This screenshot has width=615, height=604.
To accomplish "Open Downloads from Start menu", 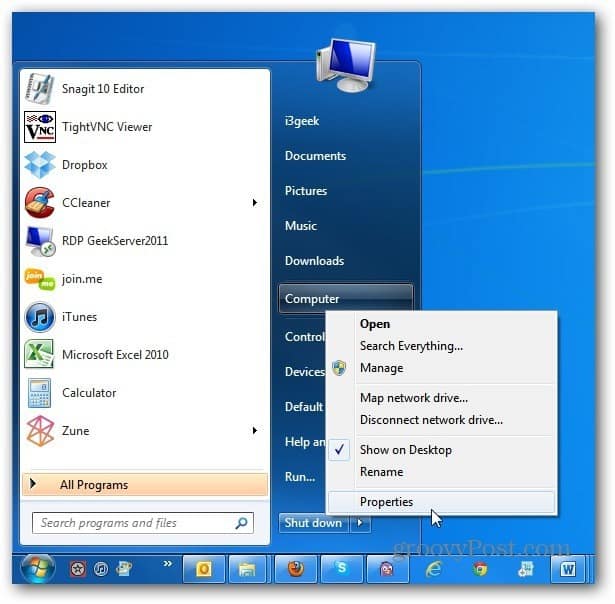I will coord(314,261).
